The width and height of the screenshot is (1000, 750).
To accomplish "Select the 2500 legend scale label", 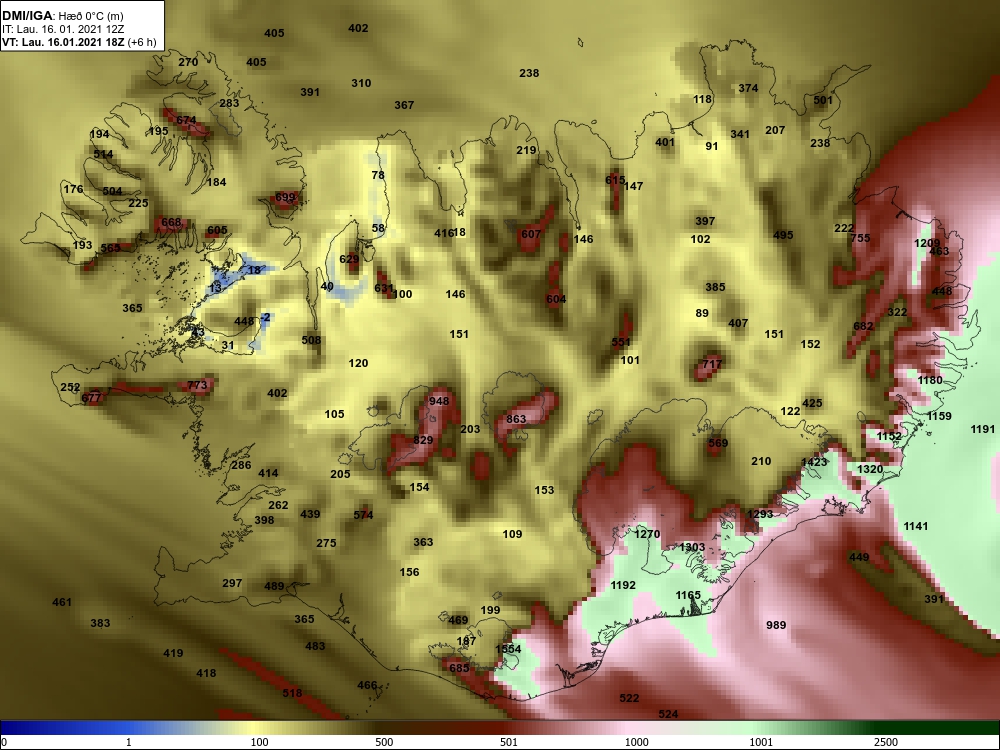I will tap(886, 742).
